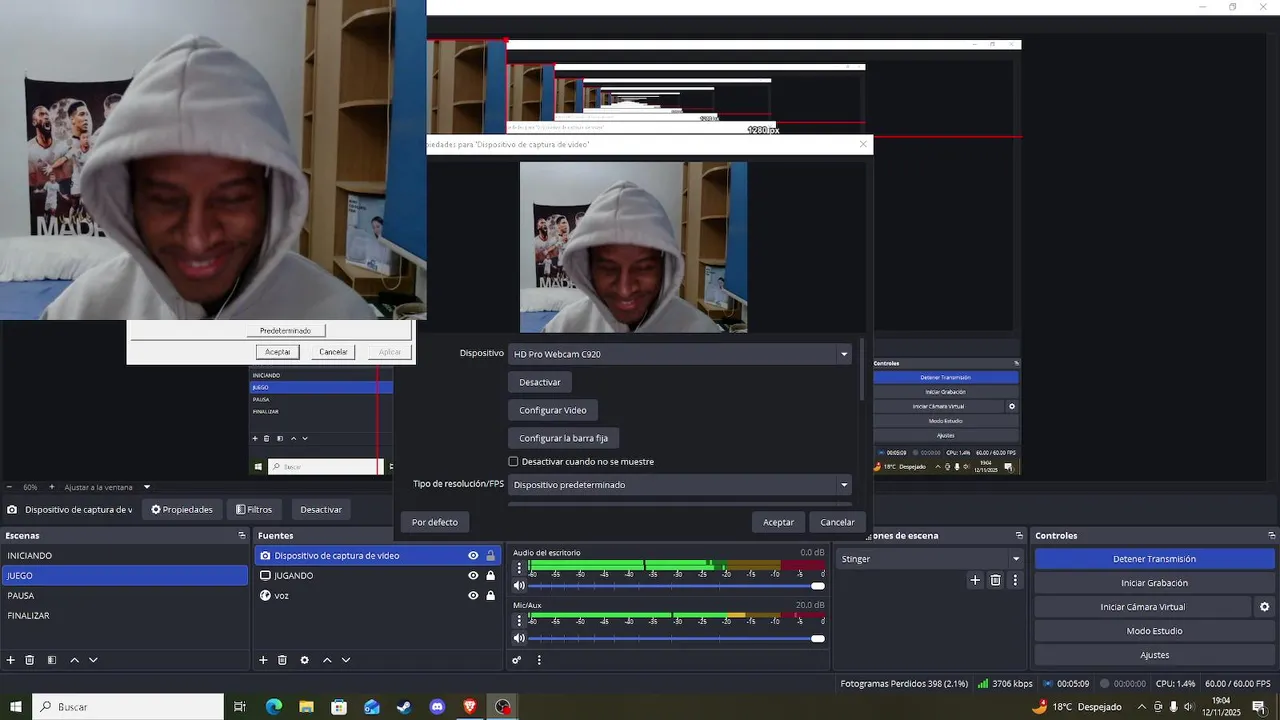1280x720 pixels.
Task: Undock the Controles panel via header icon
Action: click(x=1270, y=536)
